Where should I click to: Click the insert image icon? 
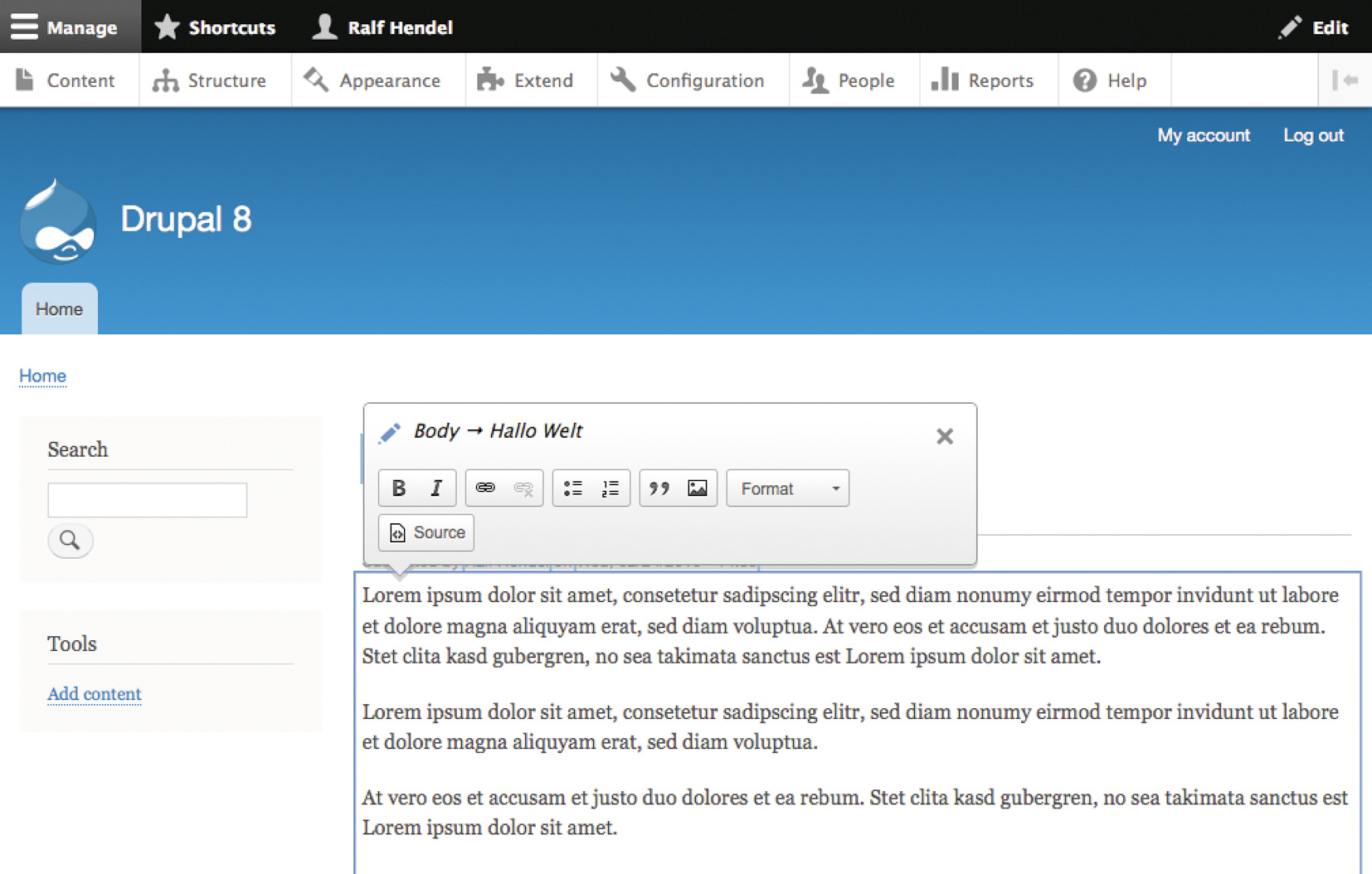pyautogui.click(x=698, y=488)
